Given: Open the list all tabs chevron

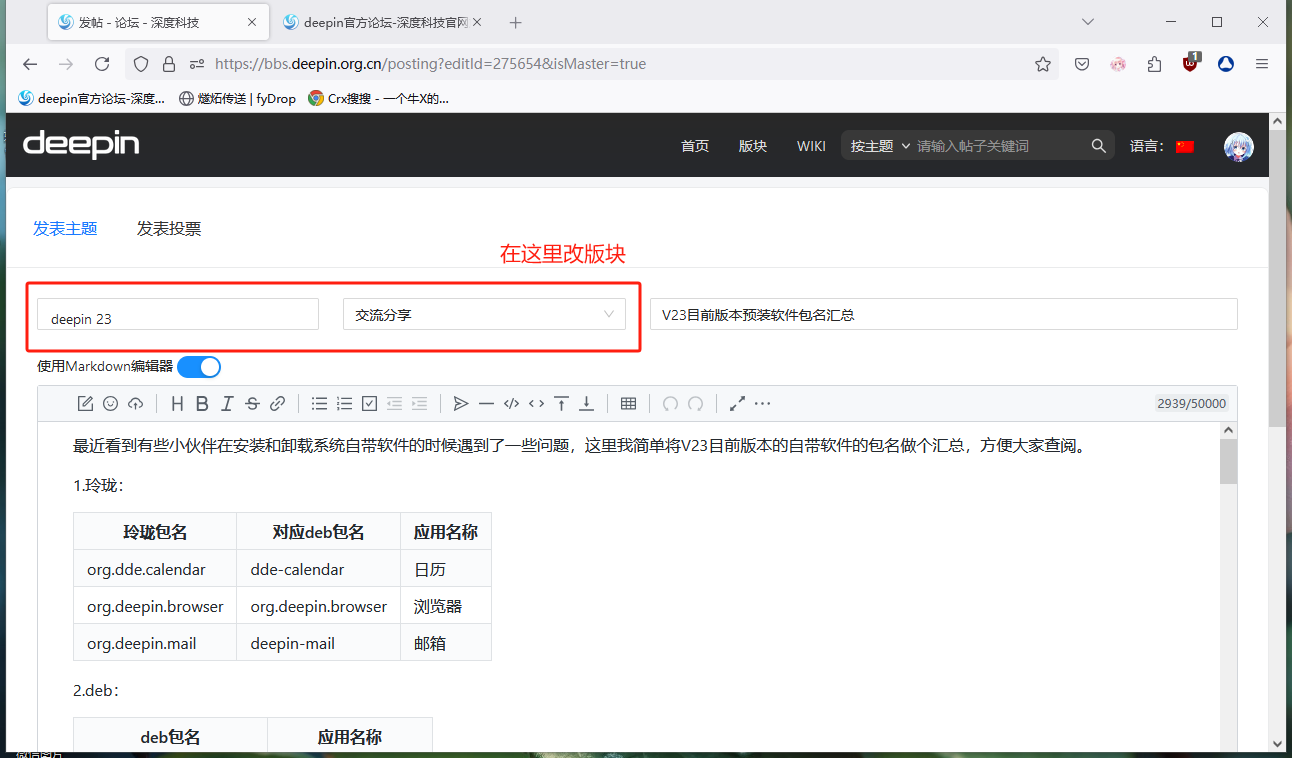Looking at the screenshot, I should [1088, 22].
